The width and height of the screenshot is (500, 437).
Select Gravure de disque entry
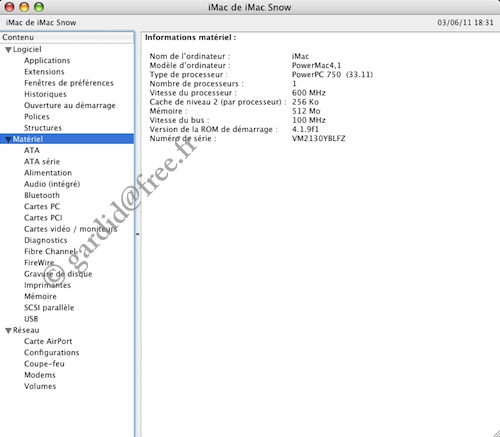tap(58, 274)
